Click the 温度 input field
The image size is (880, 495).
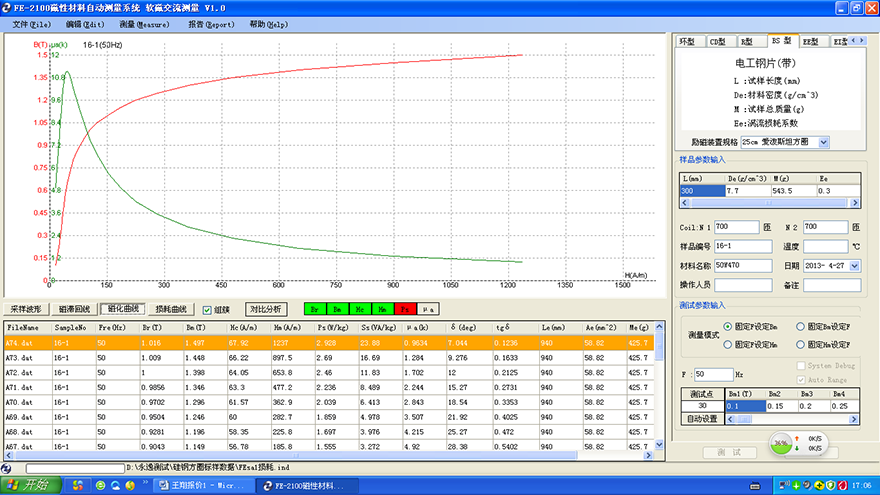(x=825, y=246)
